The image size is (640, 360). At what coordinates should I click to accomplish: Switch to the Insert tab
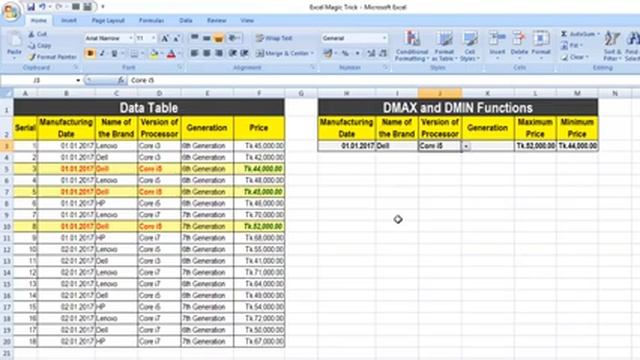[69, 20]
